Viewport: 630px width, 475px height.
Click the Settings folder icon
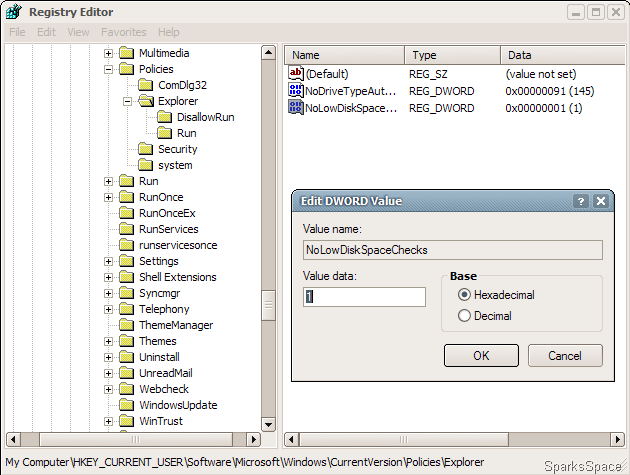127,261
